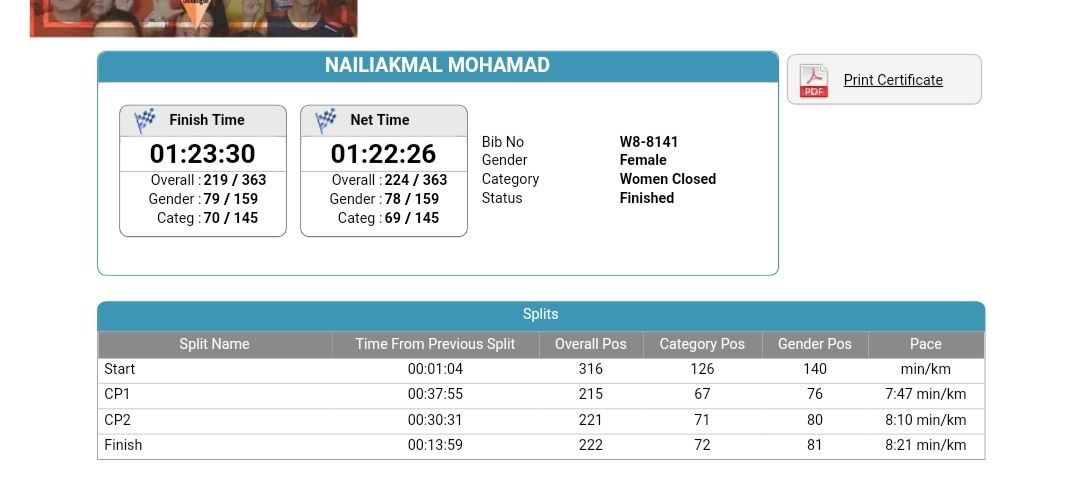The height and width of the screenshot is (500, 1071).
Task: Click the Splits section header
Action: click(x=541, y=316)
